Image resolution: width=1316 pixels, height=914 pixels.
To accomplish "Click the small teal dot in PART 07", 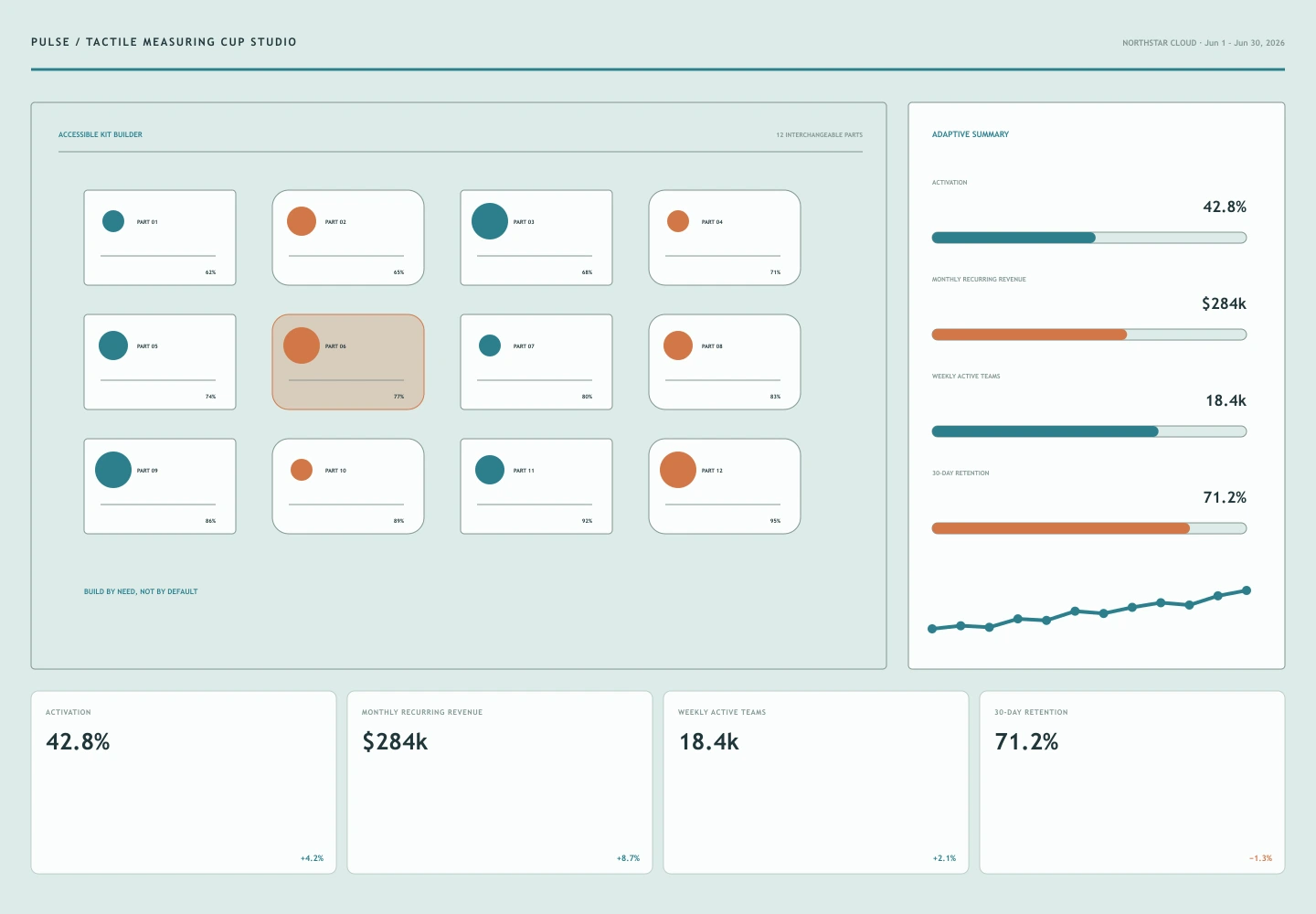I will [490, 345].
